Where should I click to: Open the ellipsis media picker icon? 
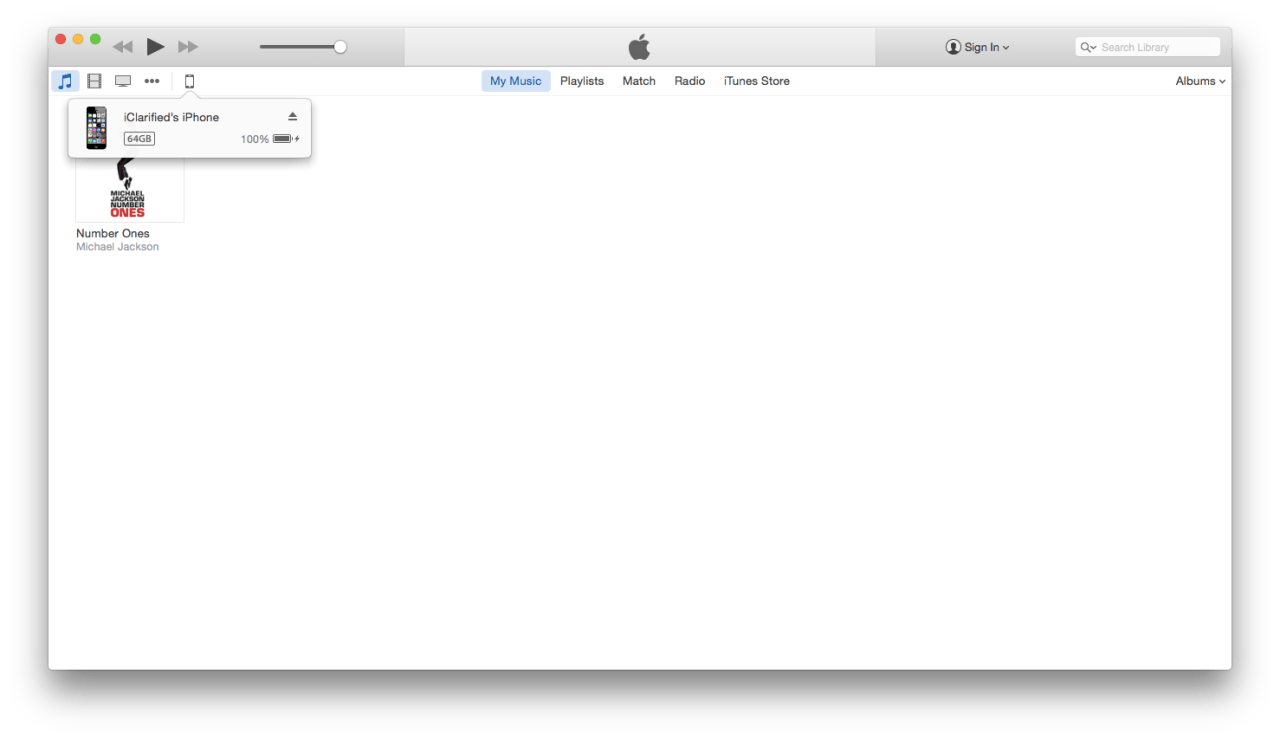coord(152,81)
